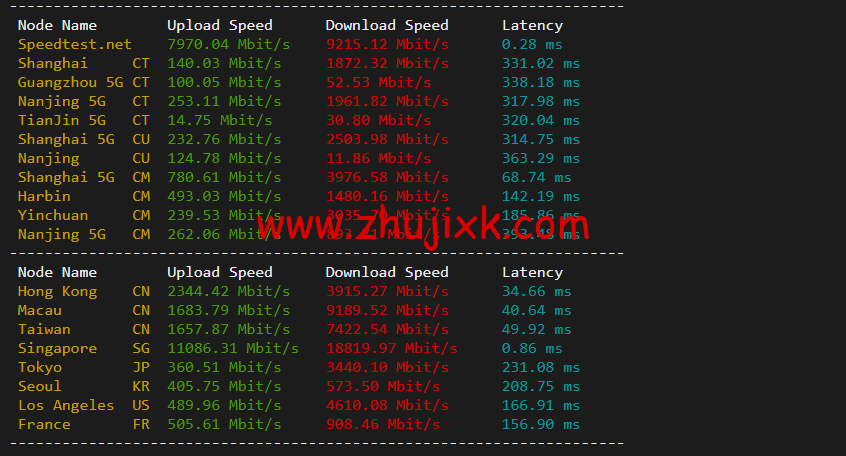Click TianJin 5G latency 320.04 ms
The height and width of the screenshot is (456, 846).
(541, 120)
